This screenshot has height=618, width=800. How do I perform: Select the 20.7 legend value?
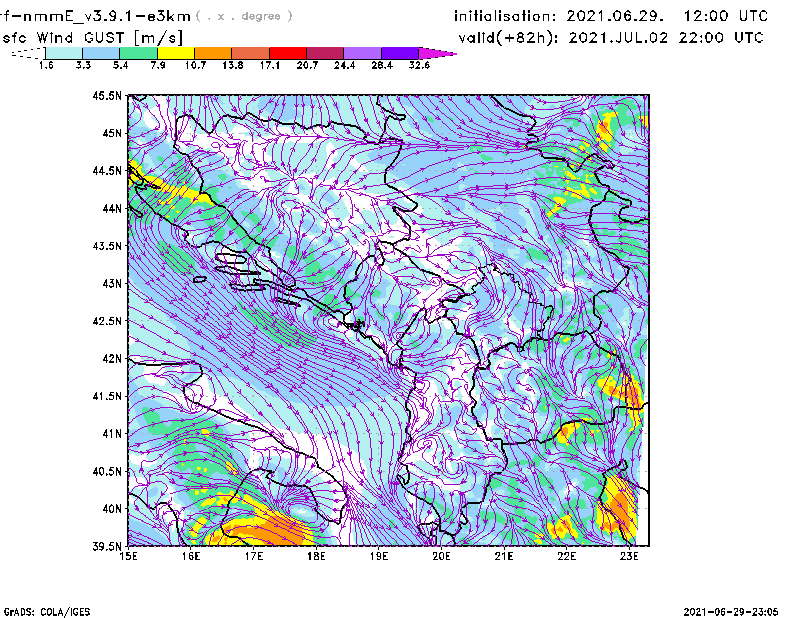click(307, 65)
